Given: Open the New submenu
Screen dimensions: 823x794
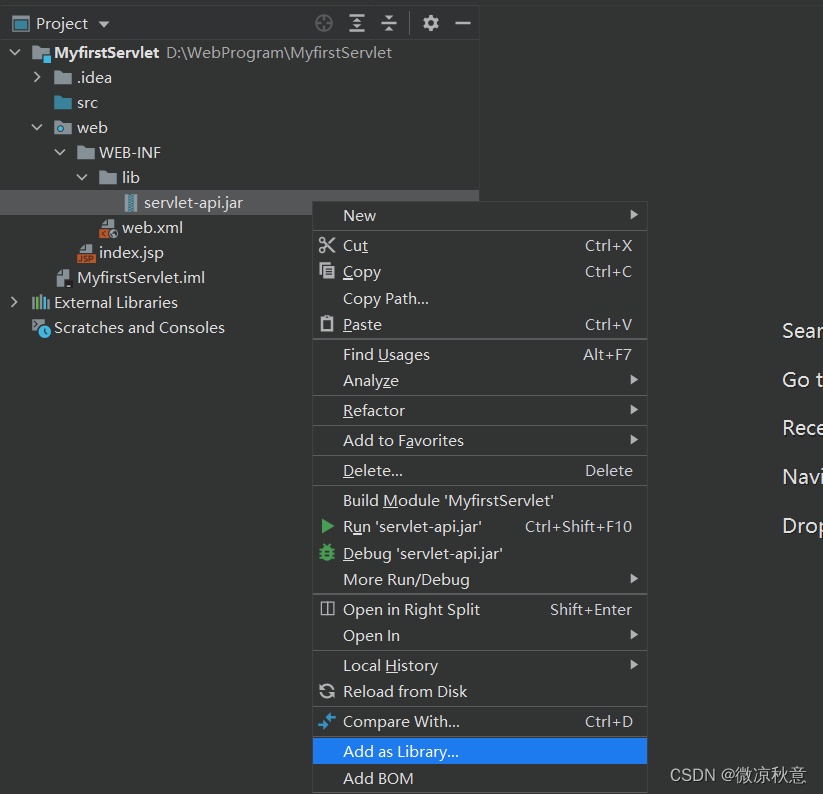Looking at the screenshot, I should pyautogui.click(x=360, y=215).
